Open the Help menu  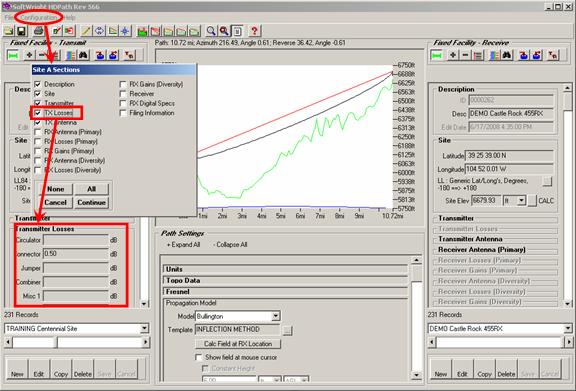[x=70, y=17]
